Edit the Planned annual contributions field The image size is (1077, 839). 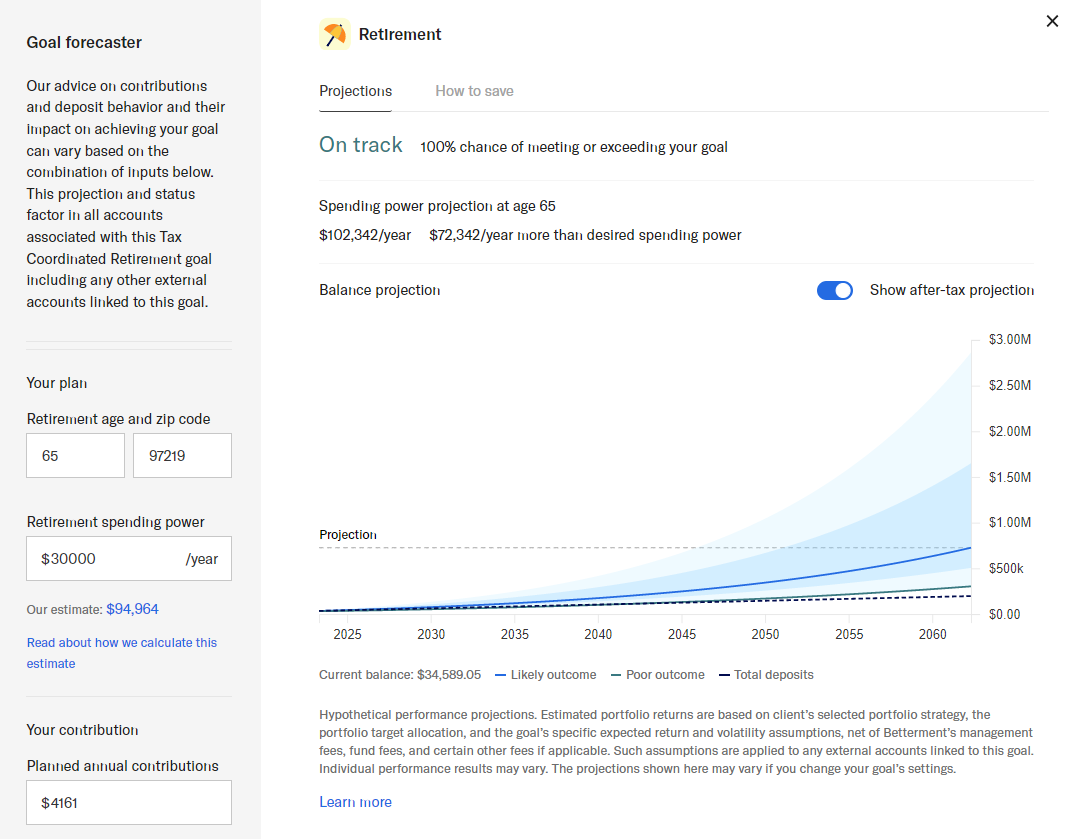[x=128, y=802]
